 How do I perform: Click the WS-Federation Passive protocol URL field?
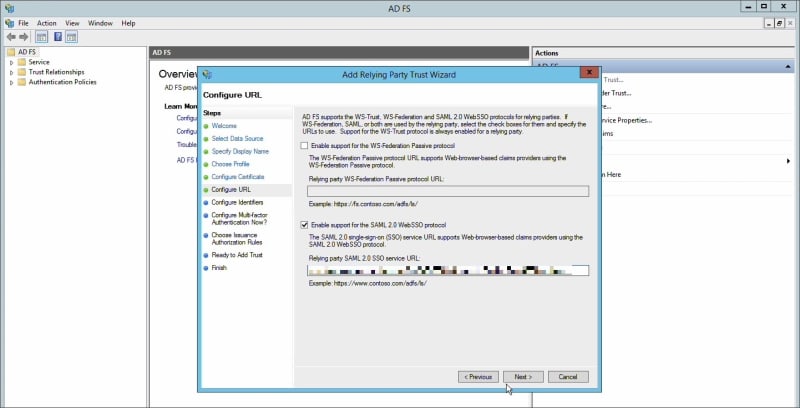447,191
